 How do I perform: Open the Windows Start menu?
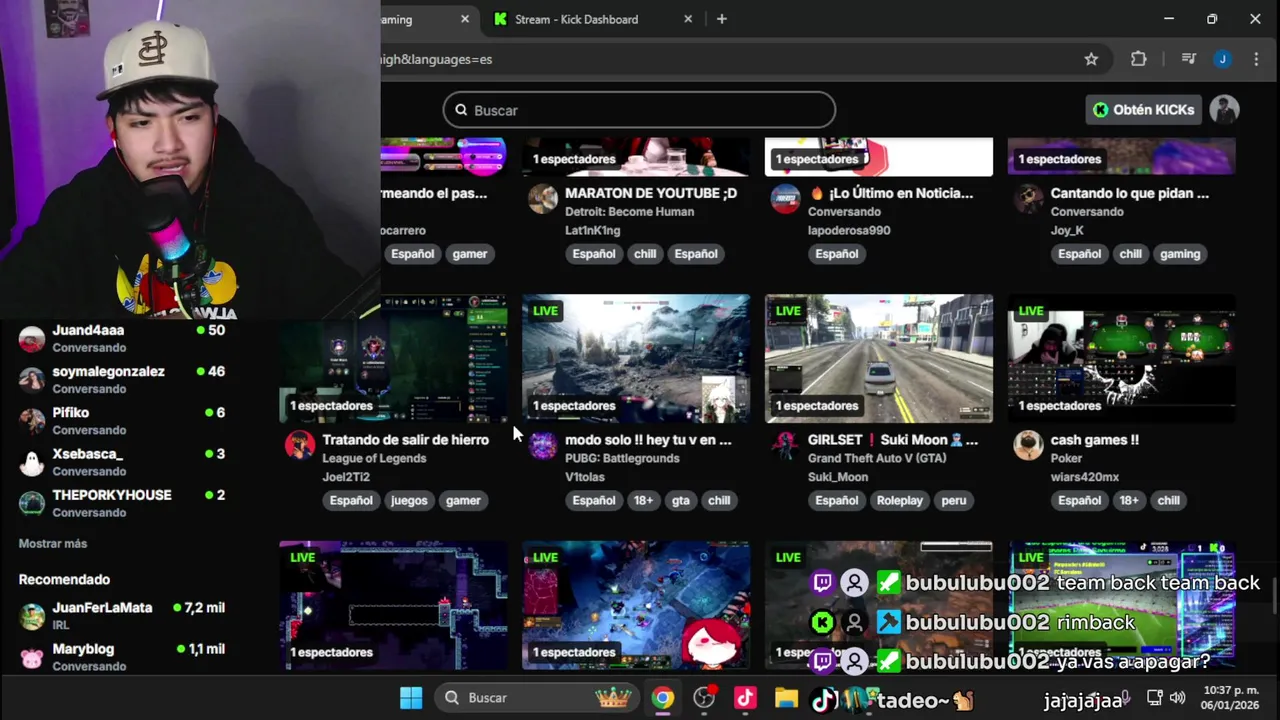point(411,698)
